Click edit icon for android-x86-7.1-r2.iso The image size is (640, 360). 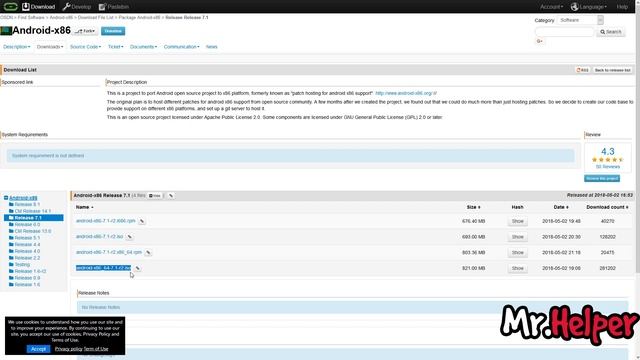[129, 237]
